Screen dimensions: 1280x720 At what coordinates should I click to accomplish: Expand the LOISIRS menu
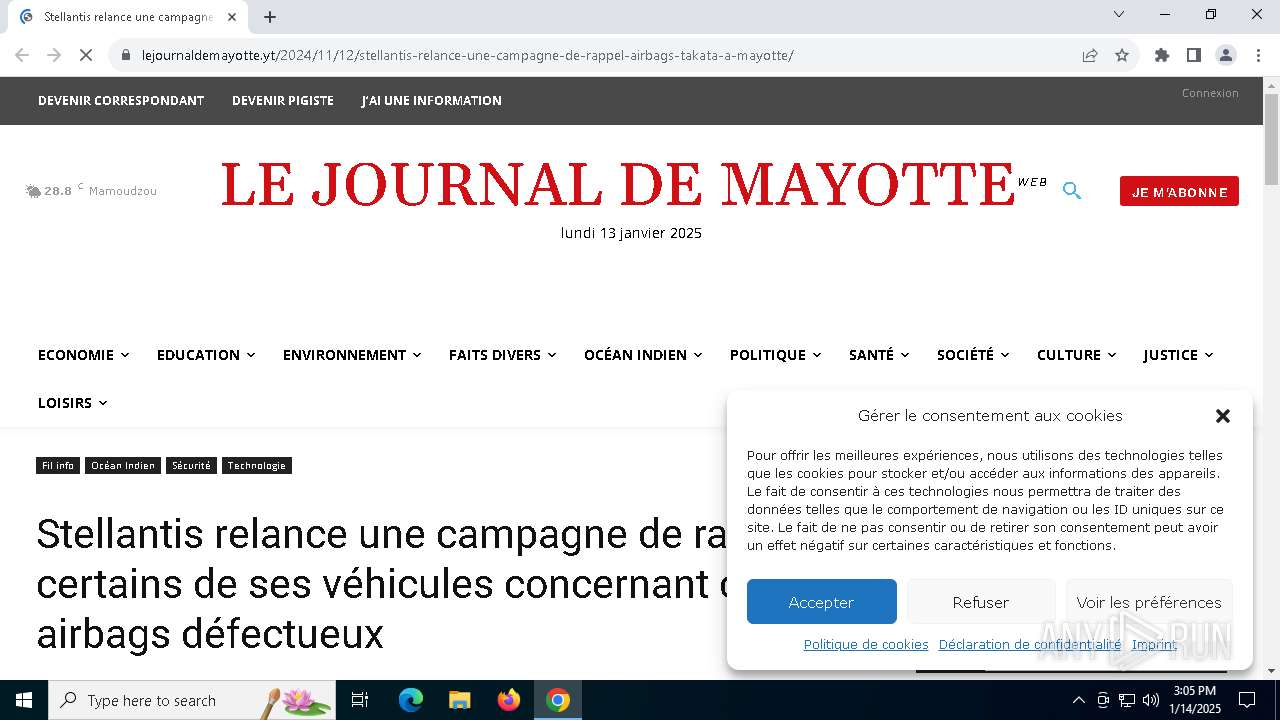coord(72,403)
